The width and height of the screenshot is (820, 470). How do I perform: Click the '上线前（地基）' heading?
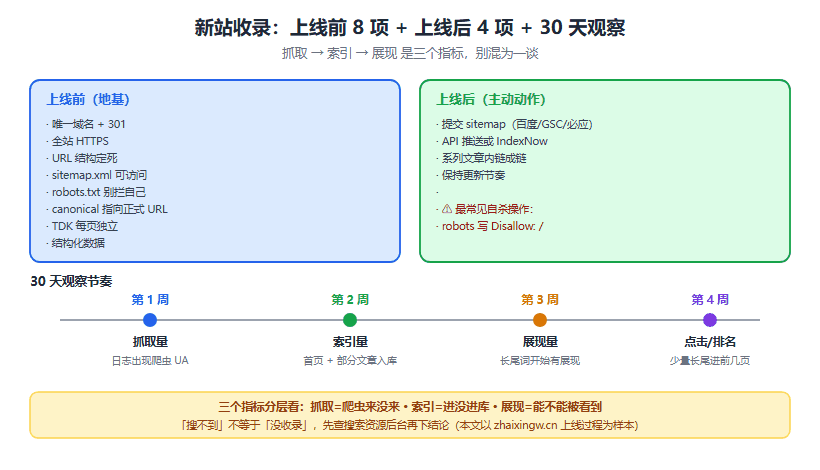coord(88,99)
